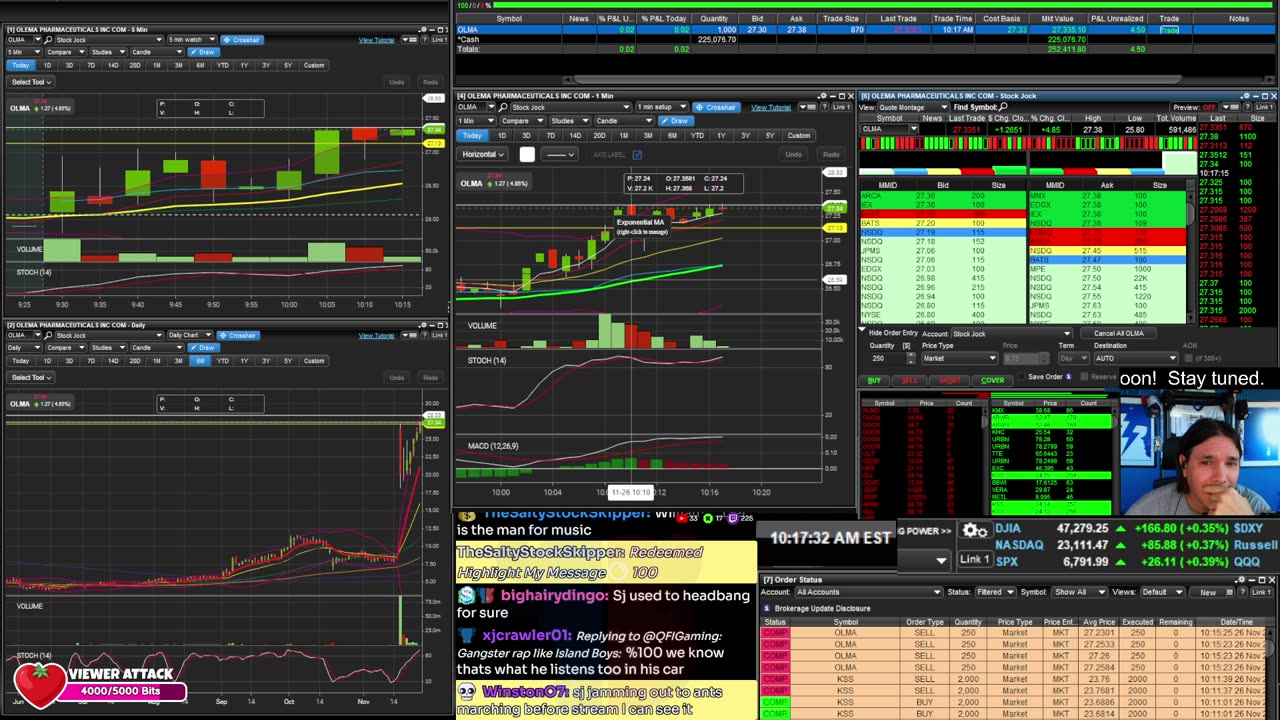Activate Draw mode in the 1 Min chart

[677, 121]
